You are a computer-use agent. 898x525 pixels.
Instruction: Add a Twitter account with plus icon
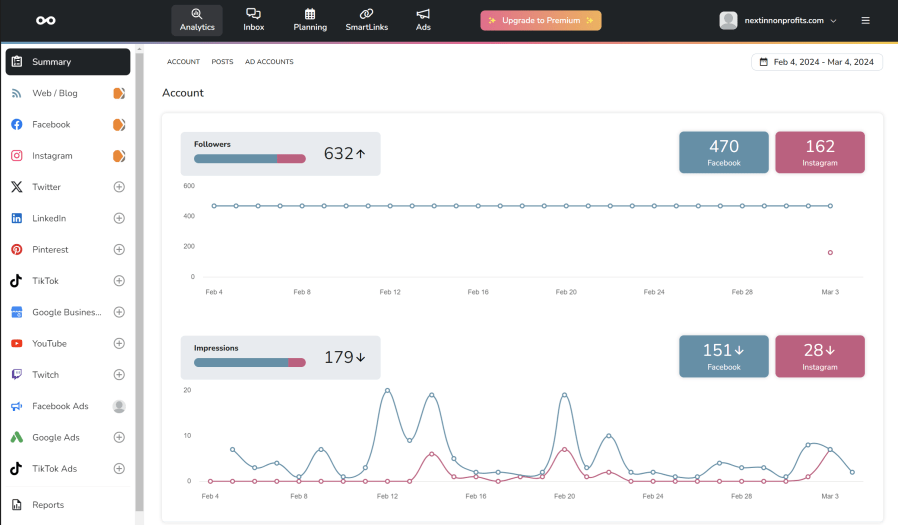point(119,187)
